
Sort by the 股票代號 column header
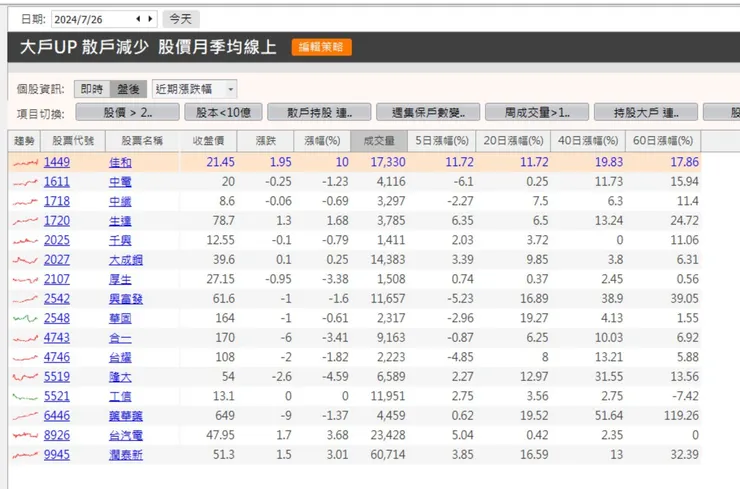[73, 141]
